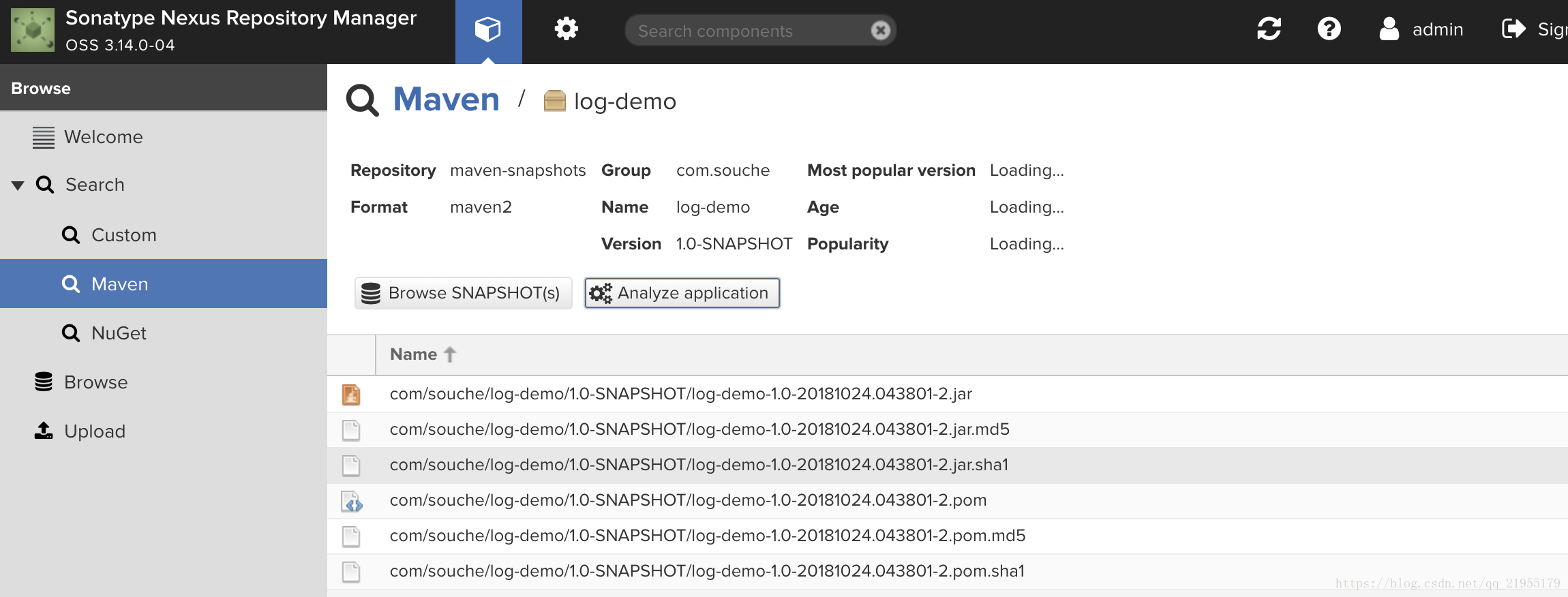1568x597 pixels.
Task: Click the .jar.md5 file icon
Action: coord(351,430)
